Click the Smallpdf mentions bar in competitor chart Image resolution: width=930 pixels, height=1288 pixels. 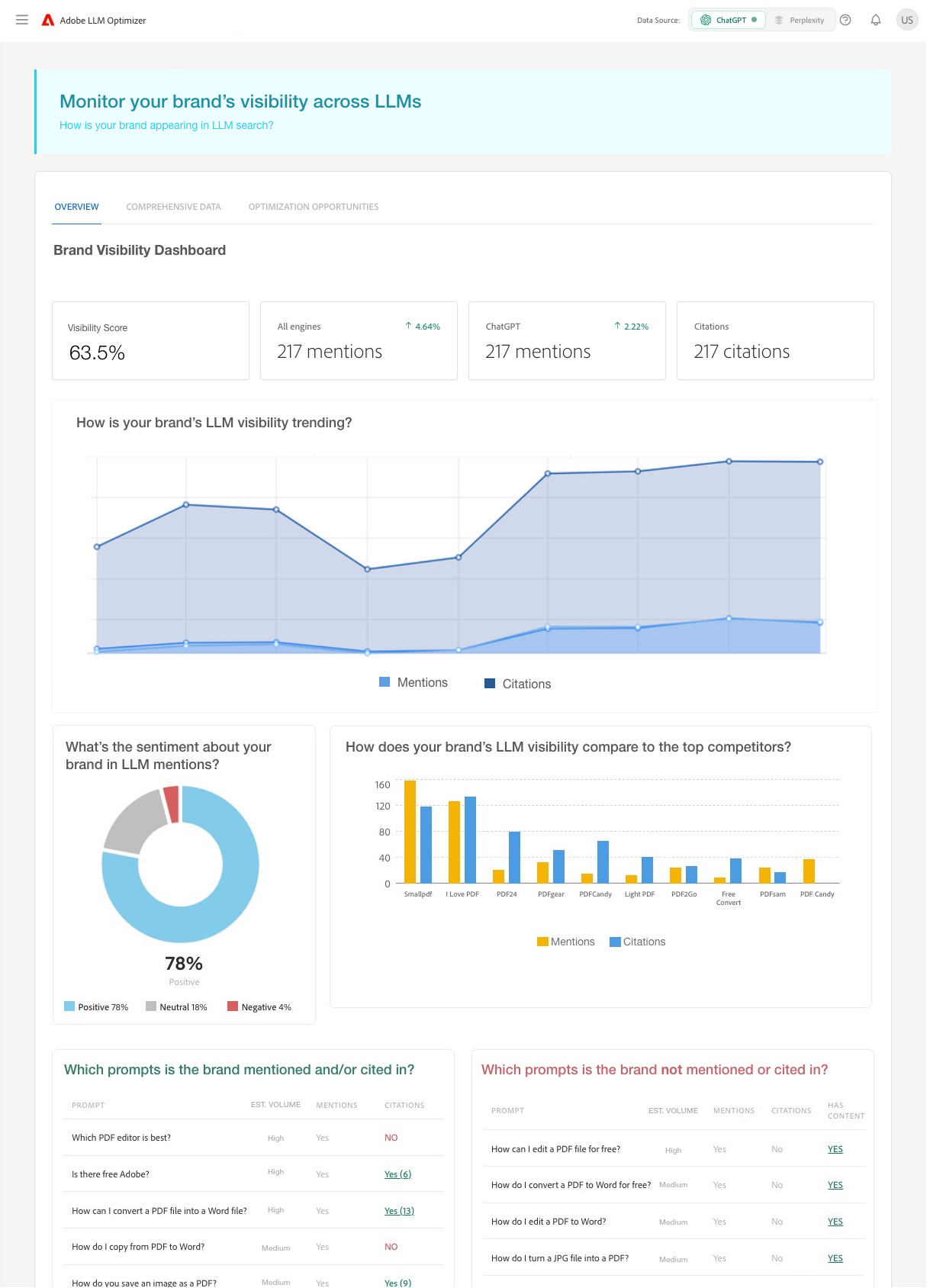click(410, 832)
